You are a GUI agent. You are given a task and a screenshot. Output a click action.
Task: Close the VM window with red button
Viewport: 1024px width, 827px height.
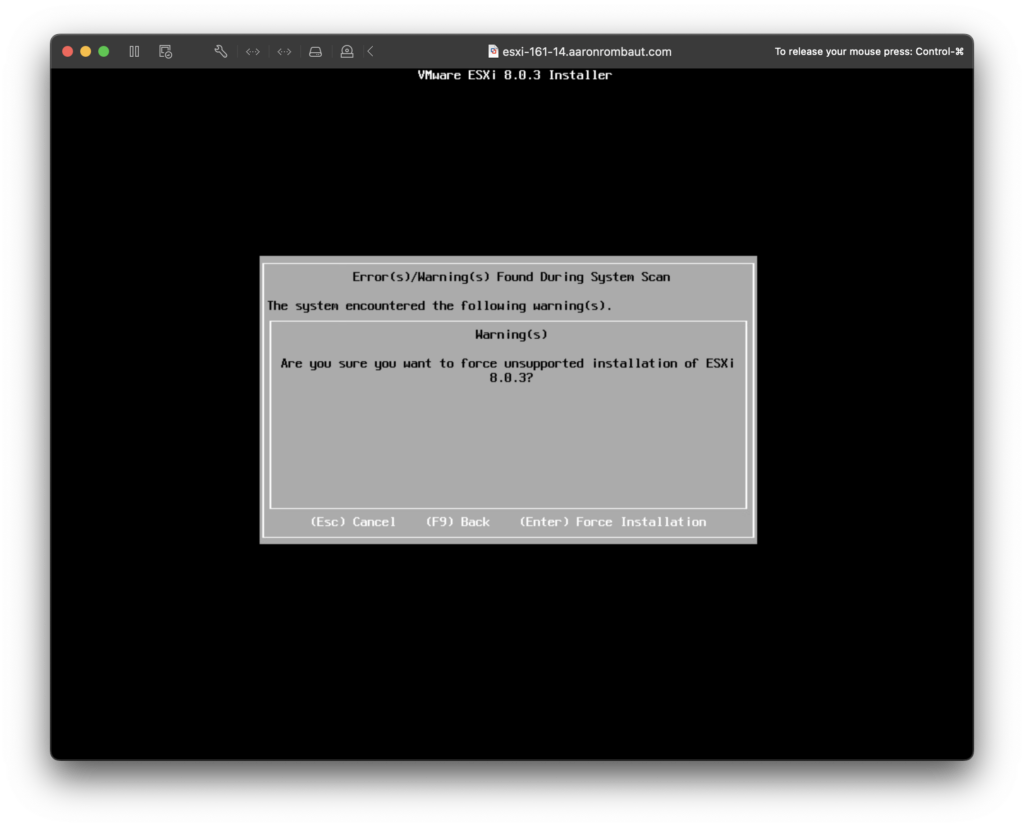tap(68, 51)
